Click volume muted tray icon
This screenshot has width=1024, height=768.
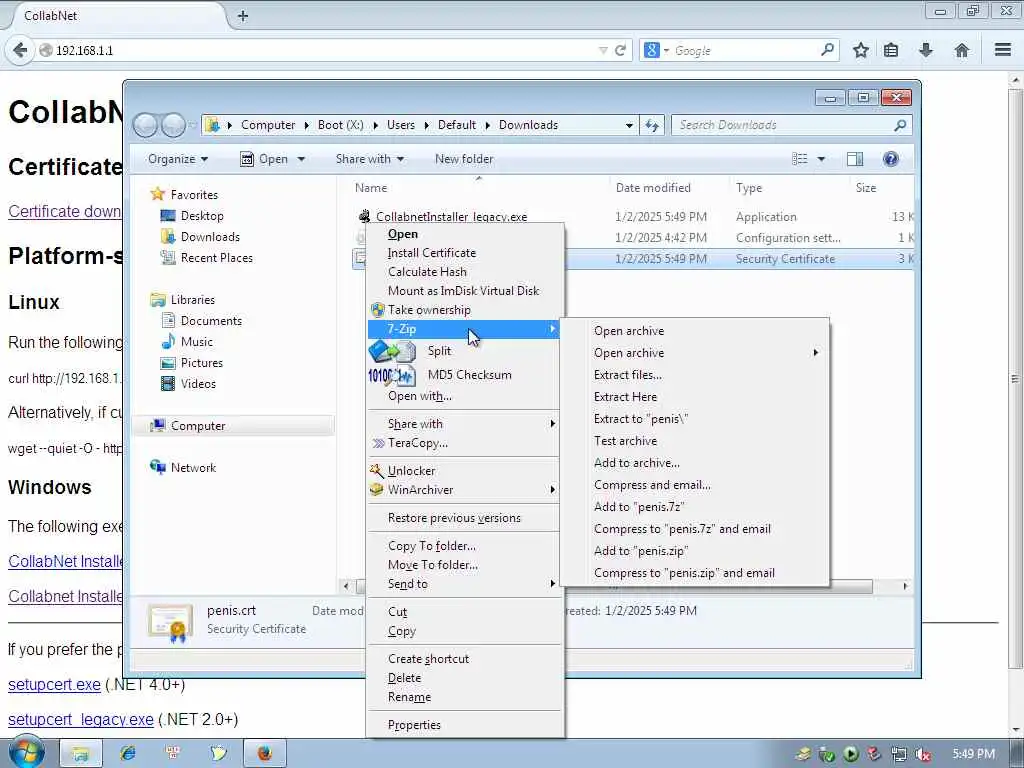923,754
